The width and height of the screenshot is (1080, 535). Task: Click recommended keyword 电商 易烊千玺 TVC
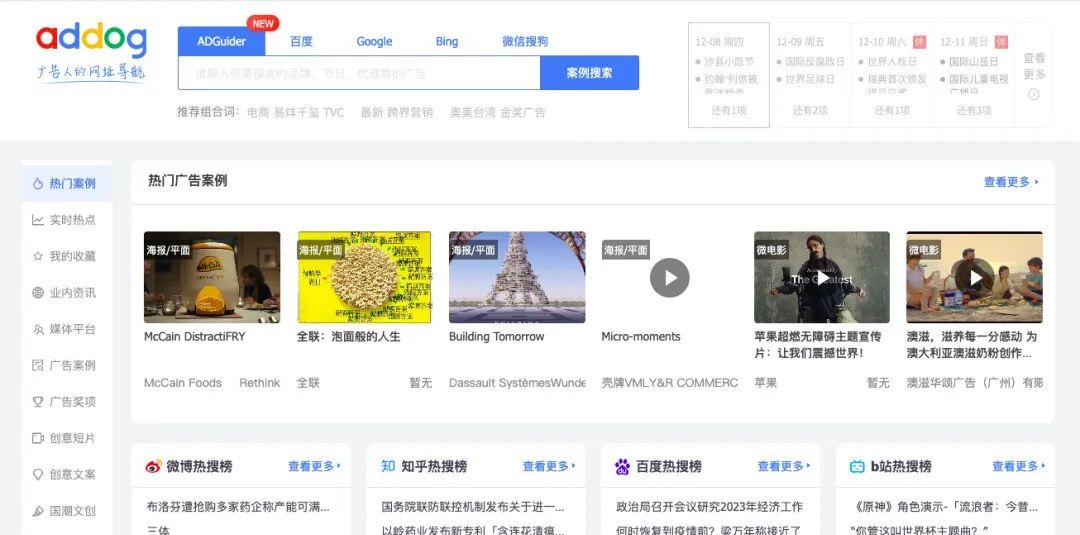tap(295, 112)
